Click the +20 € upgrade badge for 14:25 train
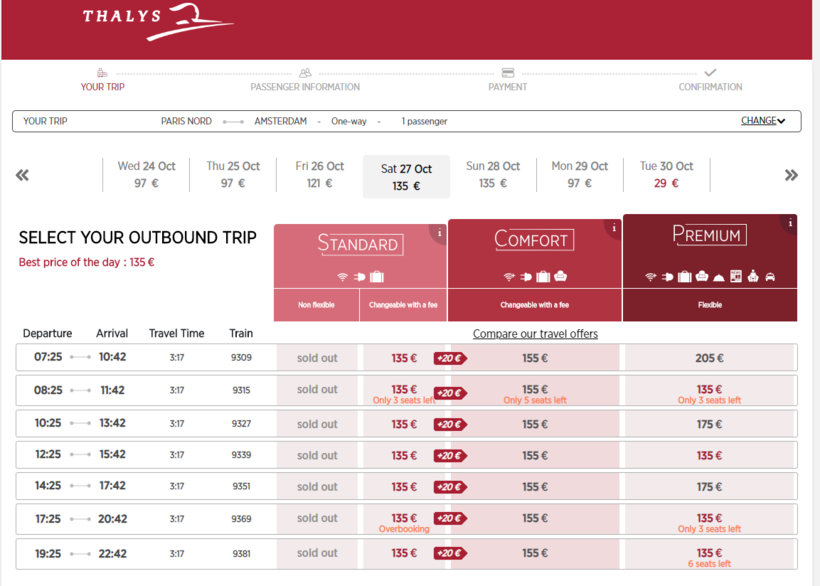This screenshot has height=586, width=820. [x=449, y=487]
